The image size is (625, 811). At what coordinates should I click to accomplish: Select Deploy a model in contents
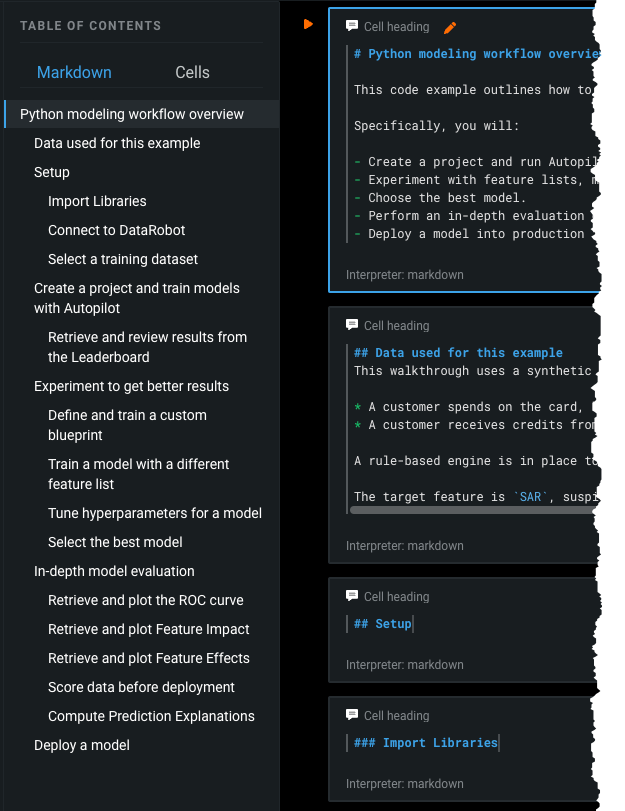click(x=82, y=745)
